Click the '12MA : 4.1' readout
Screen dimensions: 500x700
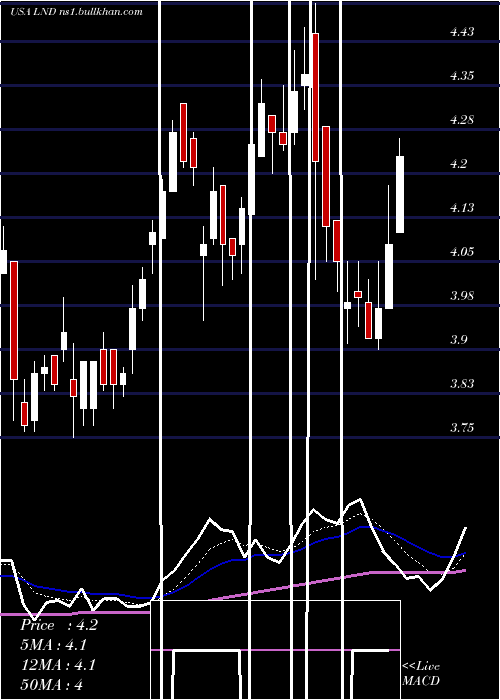[x=58, y=665]
